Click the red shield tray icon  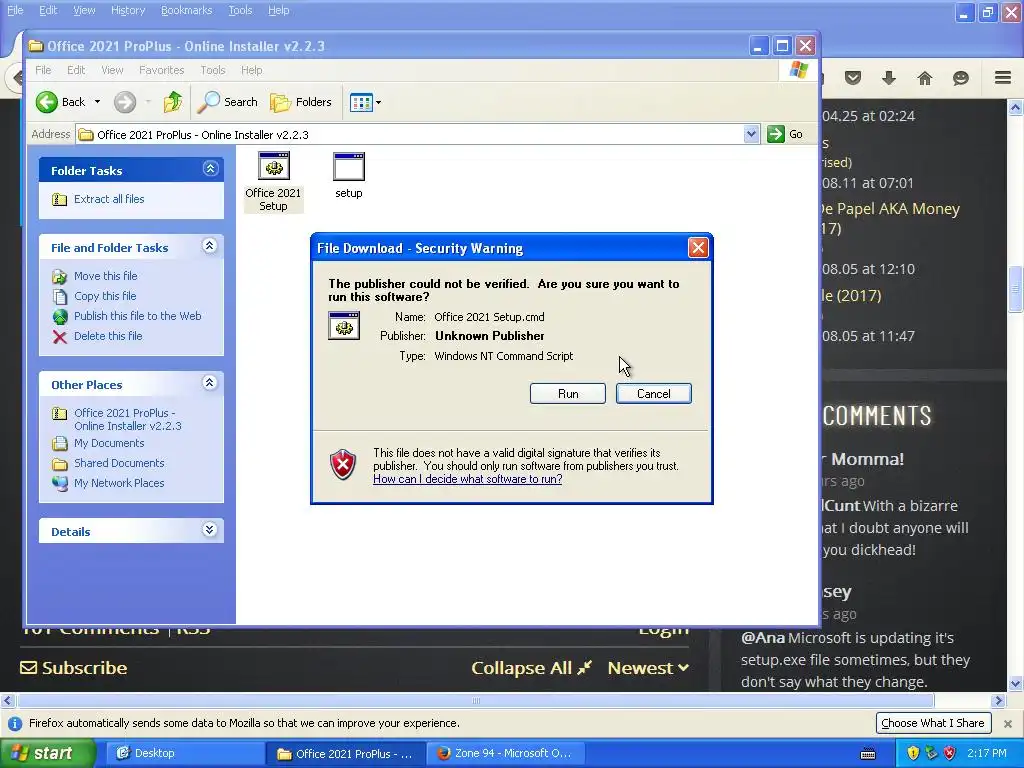pos(950,754)
